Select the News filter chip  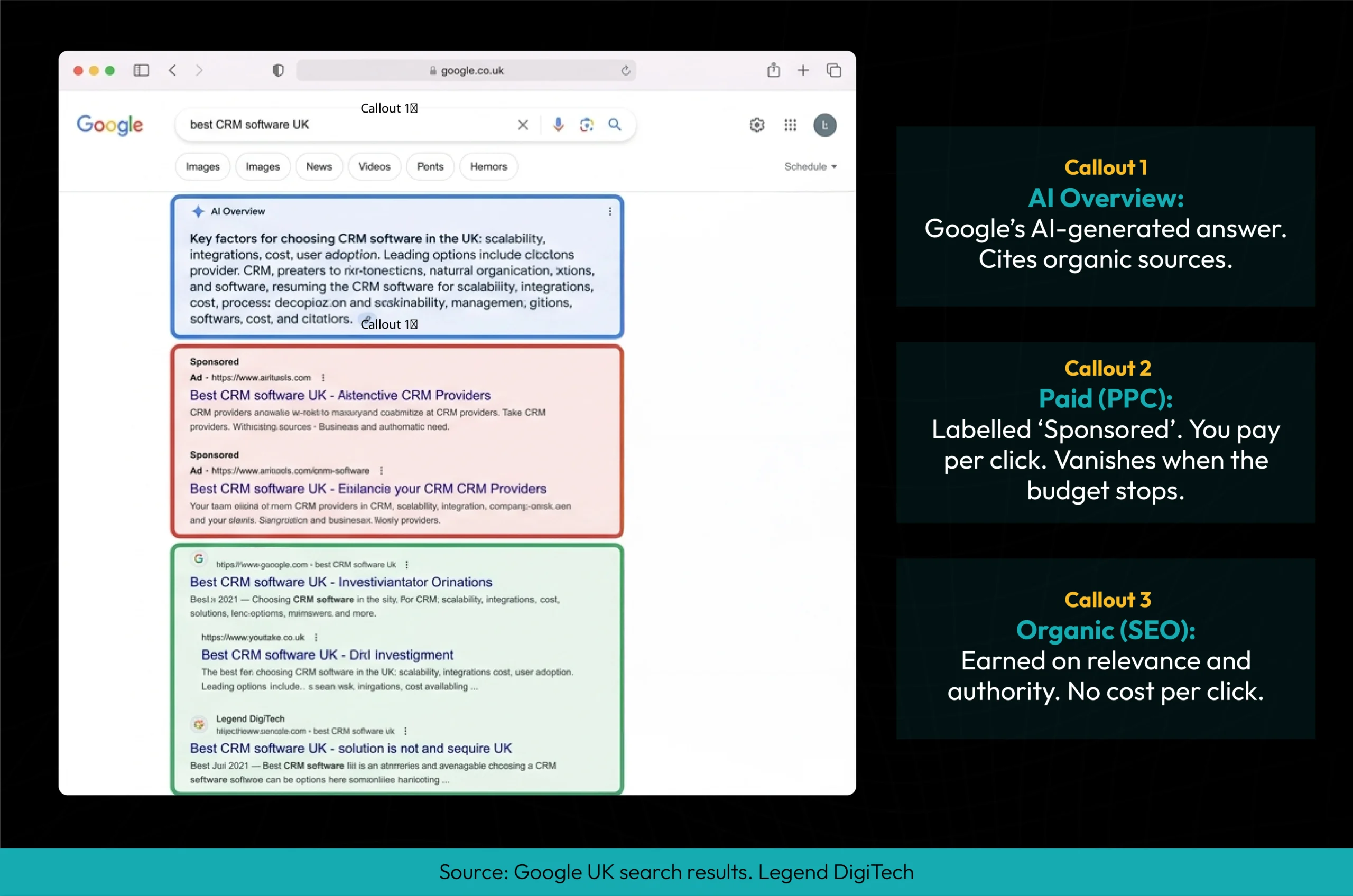(x=319, y=166)
